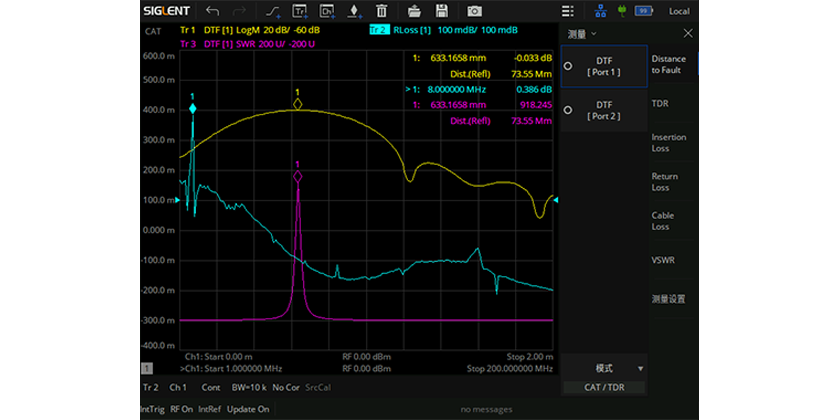Click the save floppy disk icon
The image size is (840, 420).
pos(442,11)
